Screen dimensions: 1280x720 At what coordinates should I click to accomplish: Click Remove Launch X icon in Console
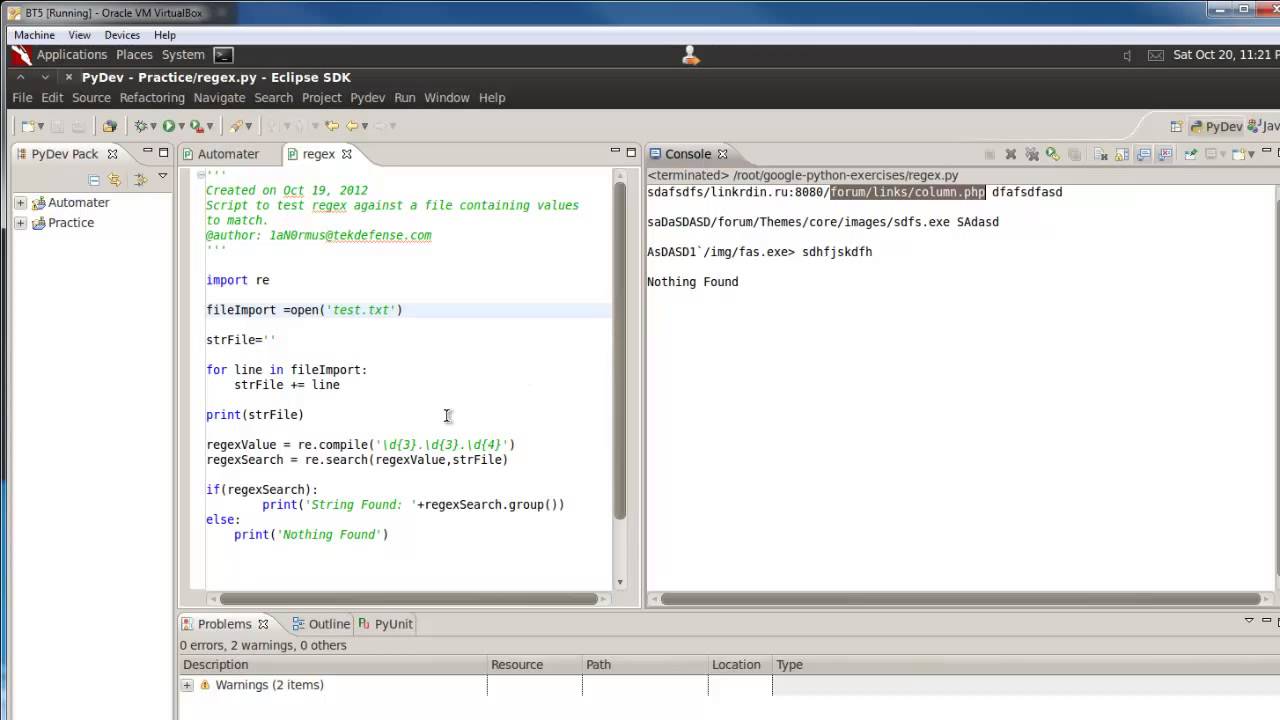tap(1011, 154)
